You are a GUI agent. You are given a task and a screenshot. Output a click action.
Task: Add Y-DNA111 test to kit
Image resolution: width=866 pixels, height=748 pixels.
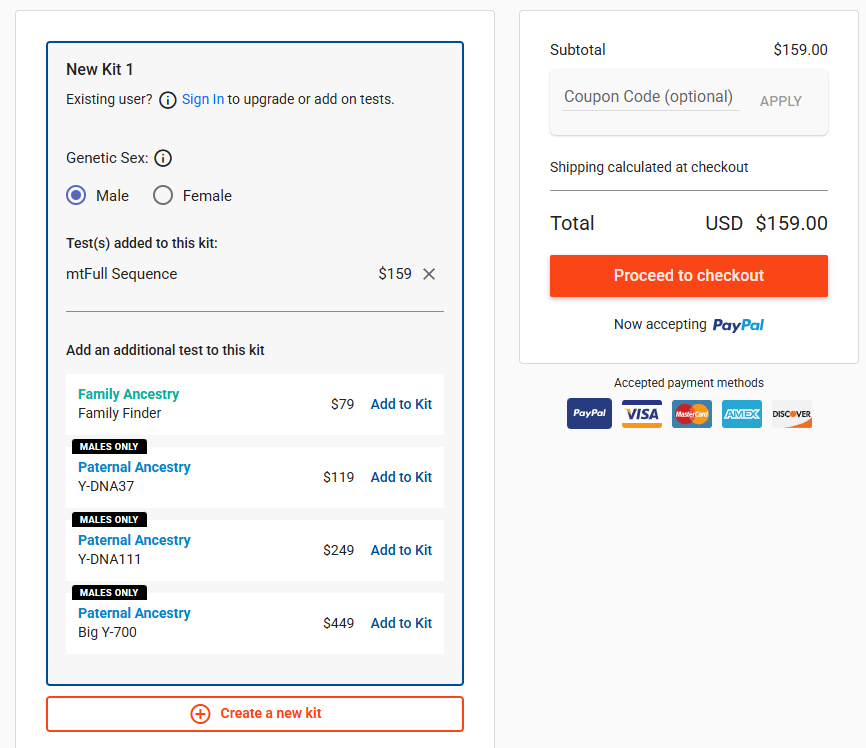pyautogui.click(x=401, y=550)
